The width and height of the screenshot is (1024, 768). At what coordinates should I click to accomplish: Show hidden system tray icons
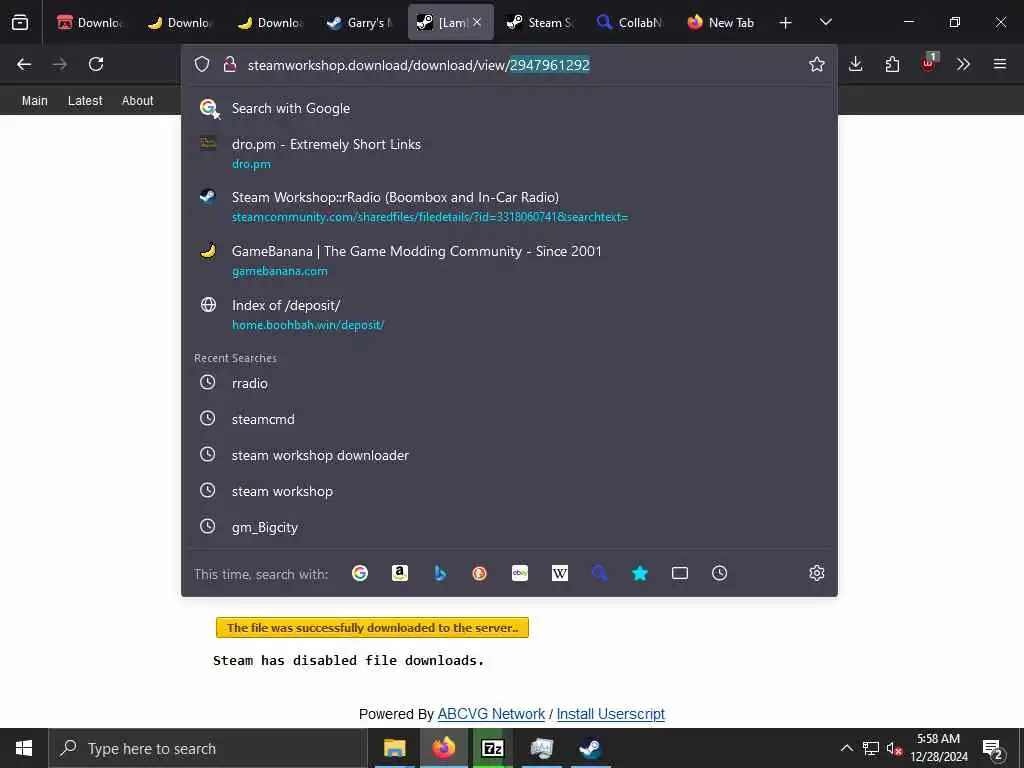tap(846, 748)
